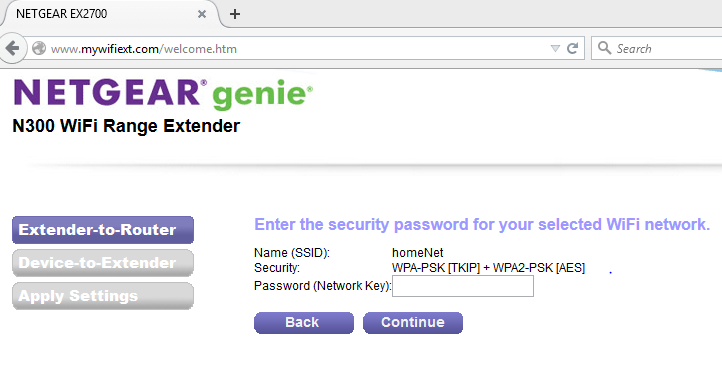Viewport: 722px width, 372px height.
Task: Click the homeNet SSID name text
Action: [x=418, y=253]
